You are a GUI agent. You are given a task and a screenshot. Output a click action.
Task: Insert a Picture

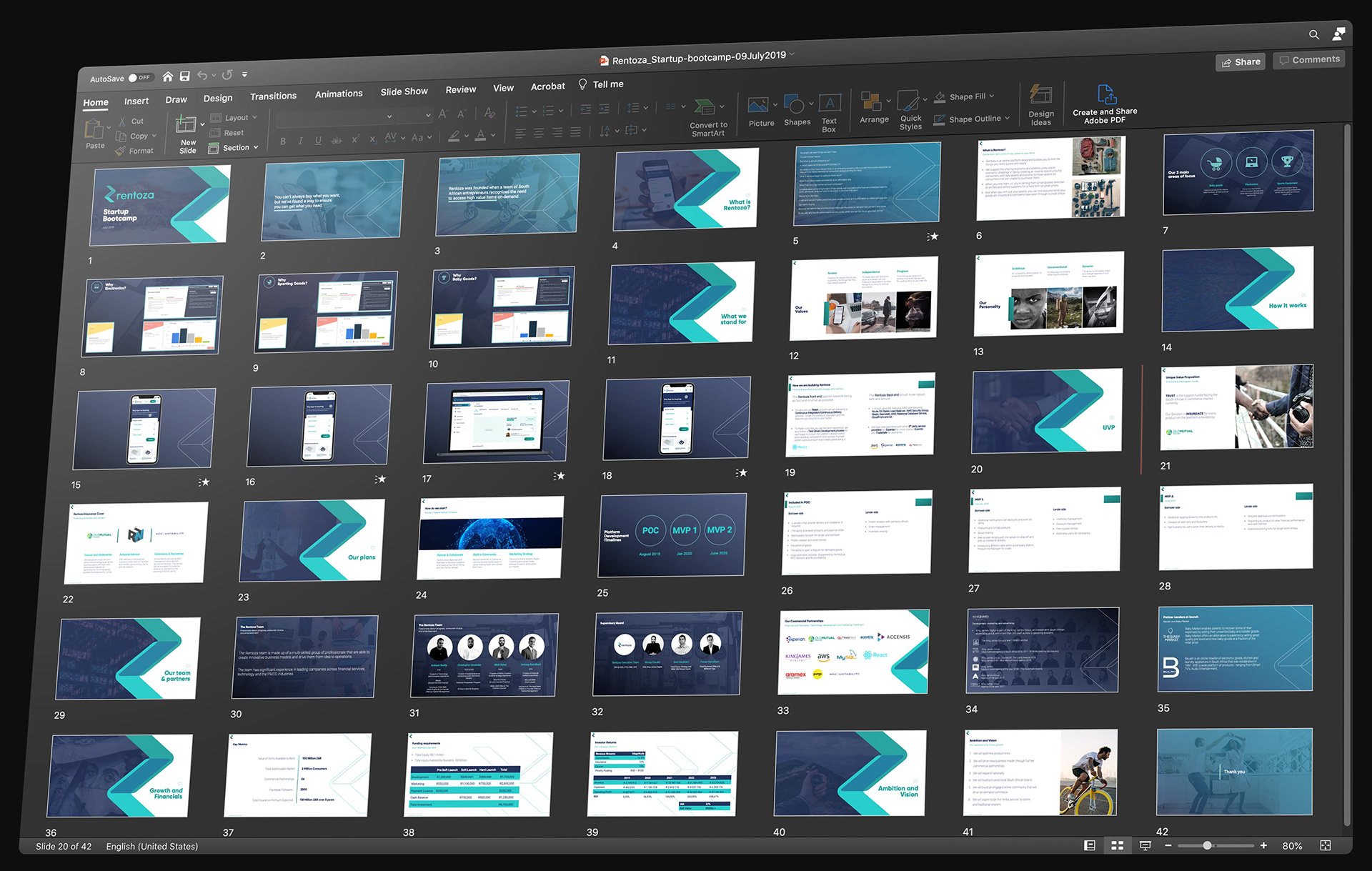pos(761,112)
